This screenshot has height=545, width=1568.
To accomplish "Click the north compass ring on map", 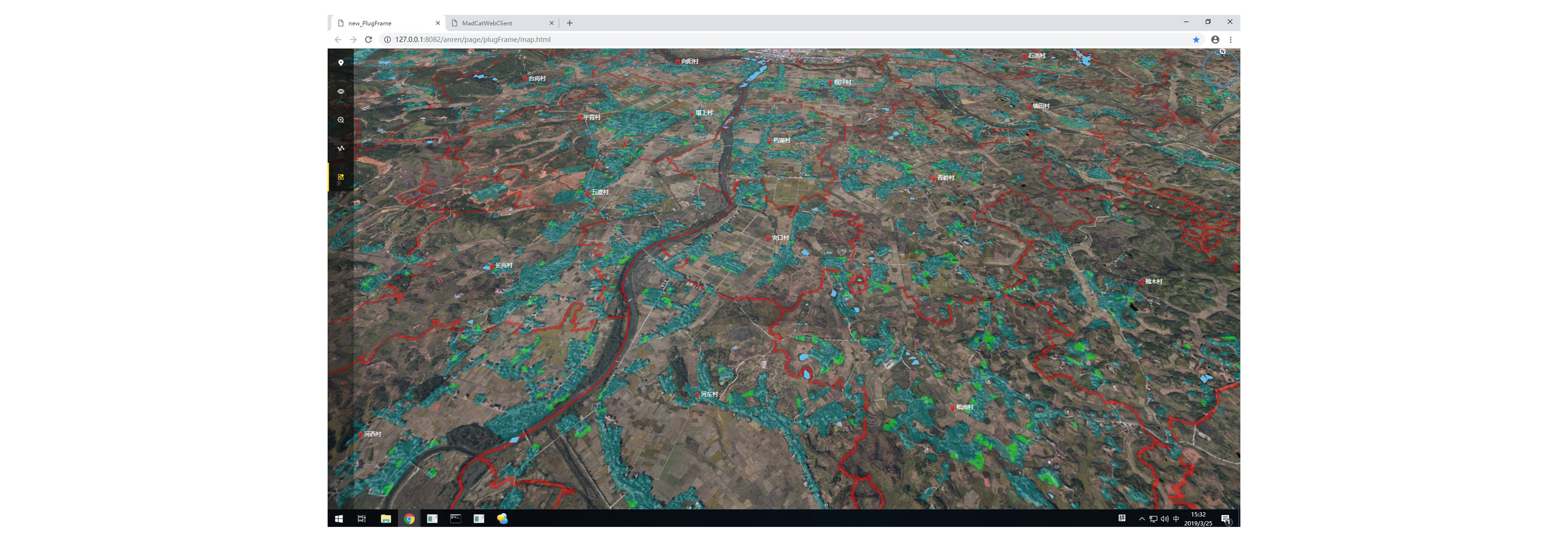I will [1221, 68].
